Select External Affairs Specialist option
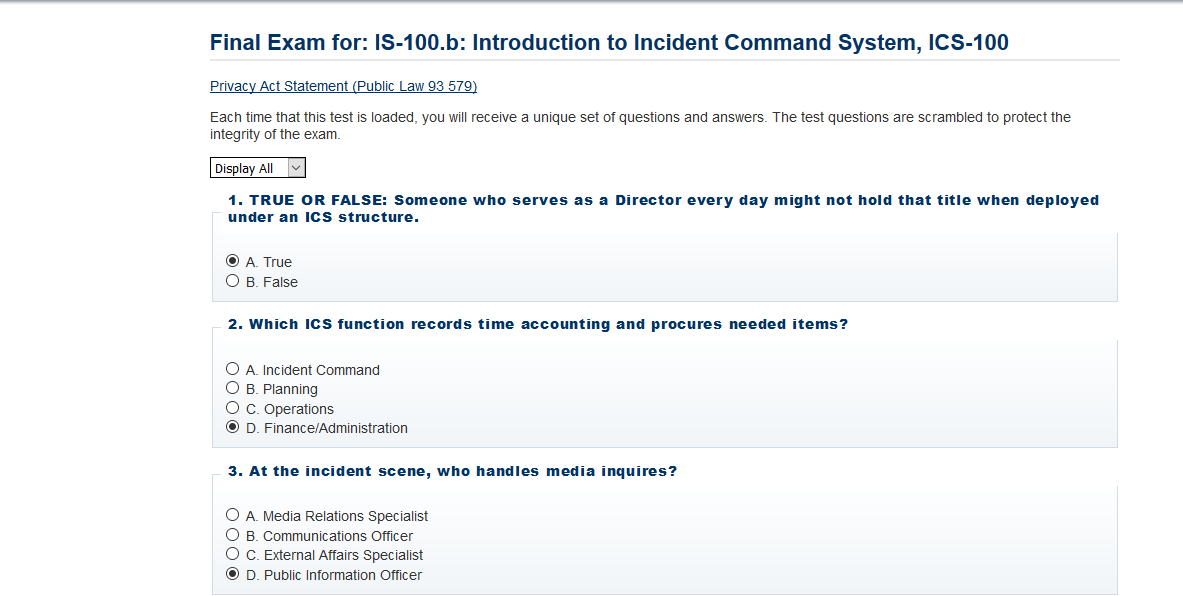Screen dimensions: 1183x596 [232, 554]
